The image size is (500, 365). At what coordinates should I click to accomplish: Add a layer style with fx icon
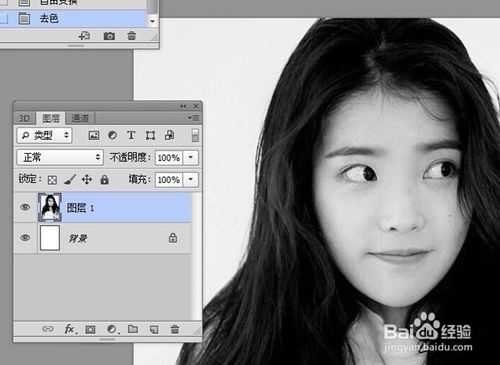[70, 329]
